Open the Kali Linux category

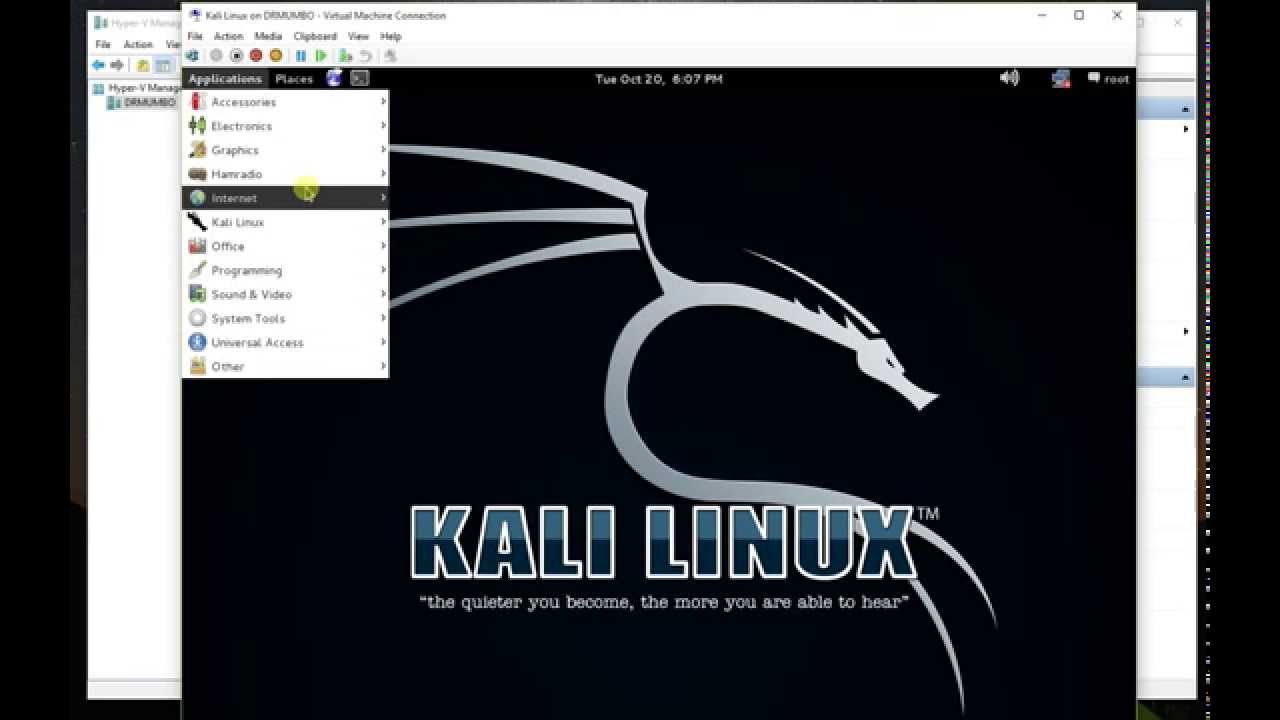click(x=285, y=222)
